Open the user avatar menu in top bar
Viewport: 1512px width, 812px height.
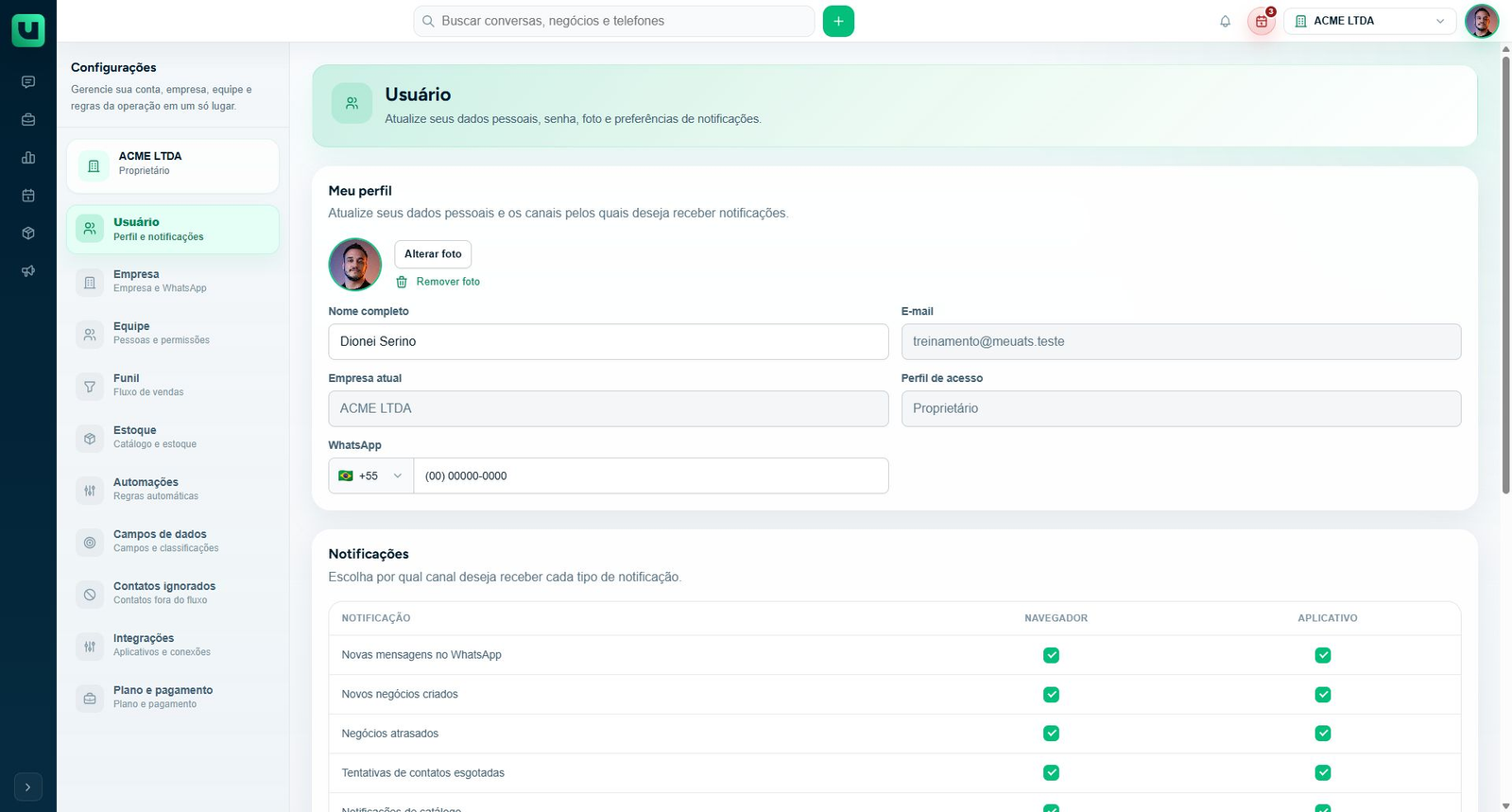1482,21
